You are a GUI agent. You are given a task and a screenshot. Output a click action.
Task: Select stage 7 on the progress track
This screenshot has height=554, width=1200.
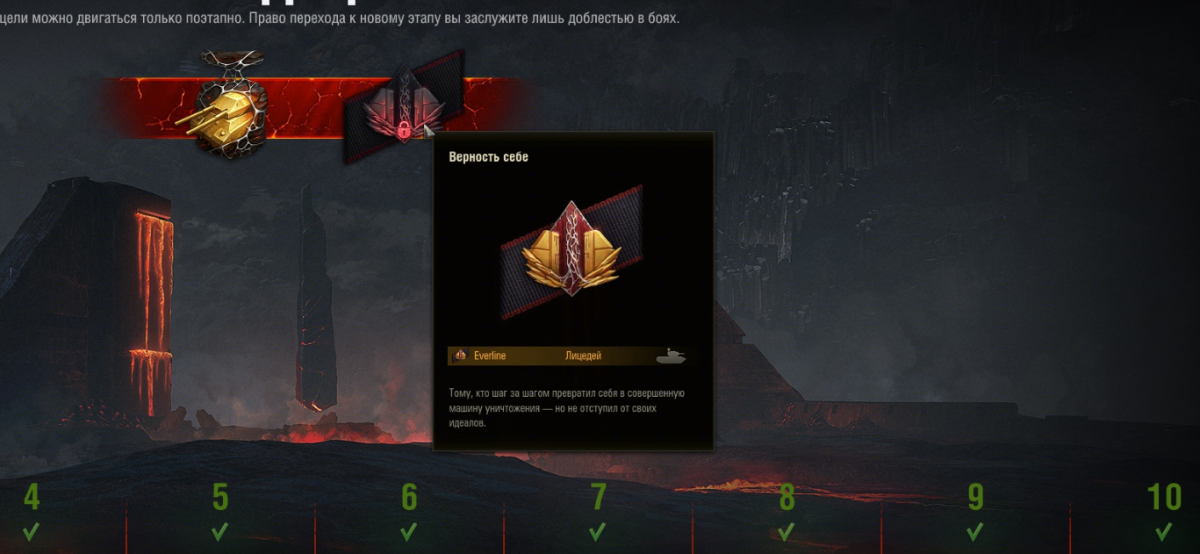coord(598,497)
